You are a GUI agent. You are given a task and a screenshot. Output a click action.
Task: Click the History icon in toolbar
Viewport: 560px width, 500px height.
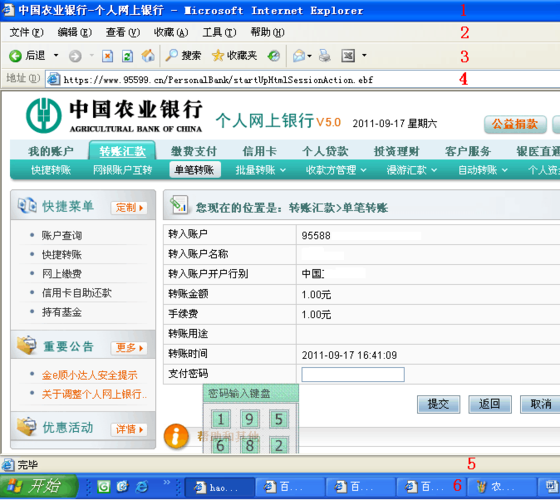coord(274,56)
